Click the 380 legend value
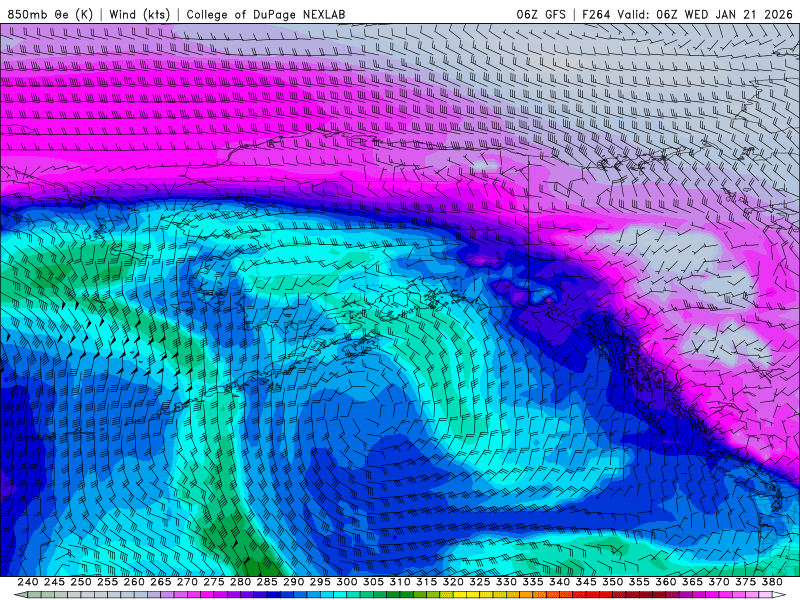 point(771,582)
